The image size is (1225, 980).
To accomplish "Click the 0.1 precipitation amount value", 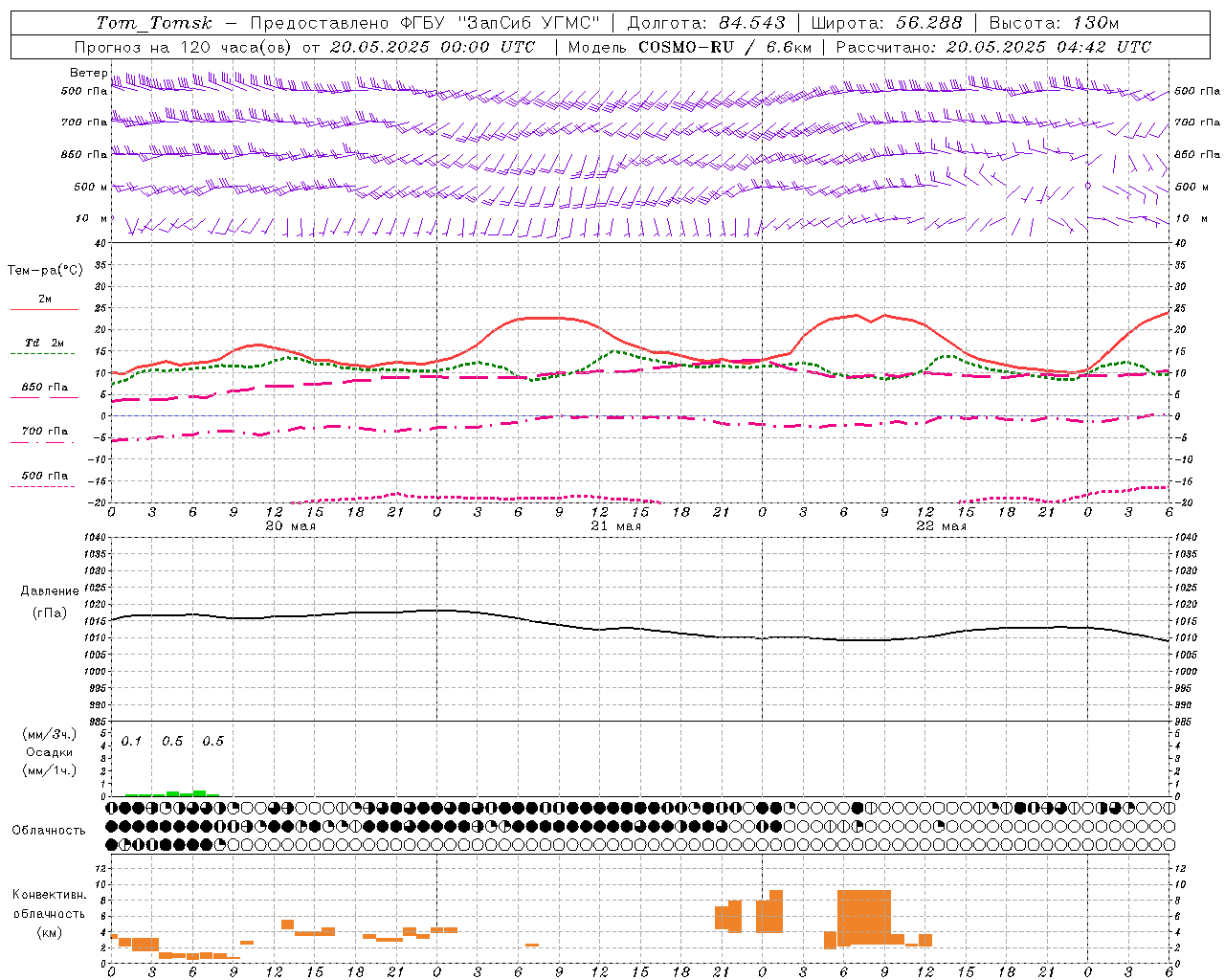I will [x=131, y=742].
